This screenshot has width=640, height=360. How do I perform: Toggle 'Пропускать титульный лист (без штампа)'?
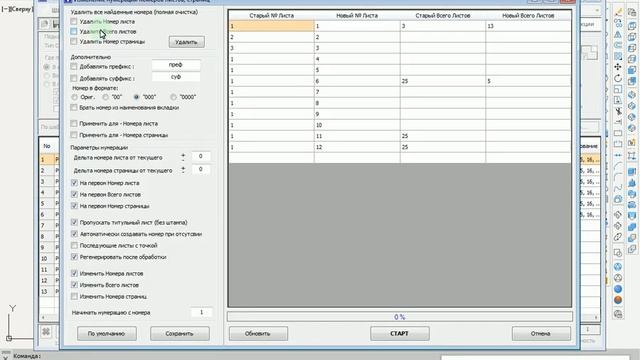tap(74, 222)
